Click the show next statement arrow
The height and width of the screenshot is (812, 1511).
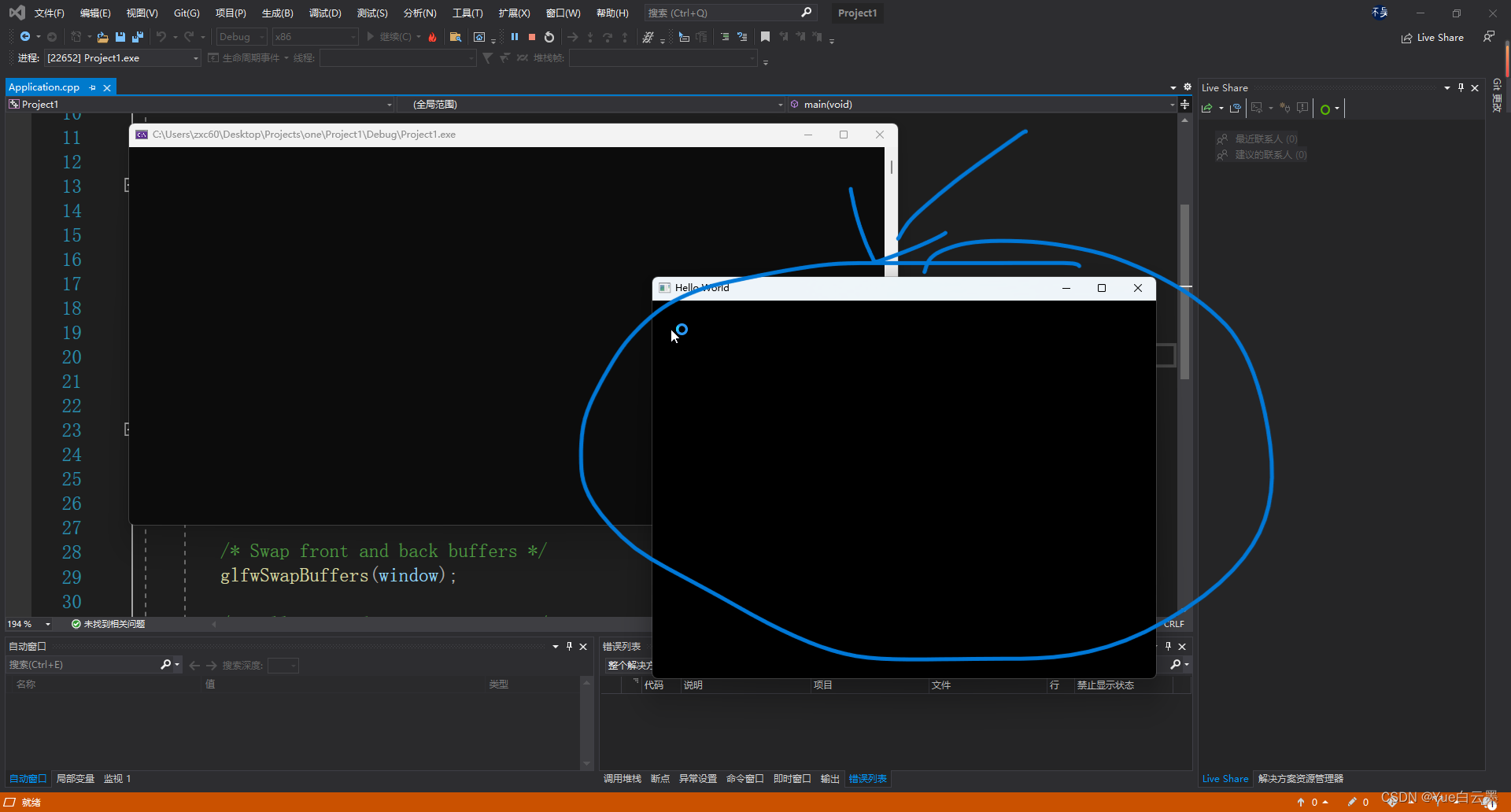click(572, 37)
